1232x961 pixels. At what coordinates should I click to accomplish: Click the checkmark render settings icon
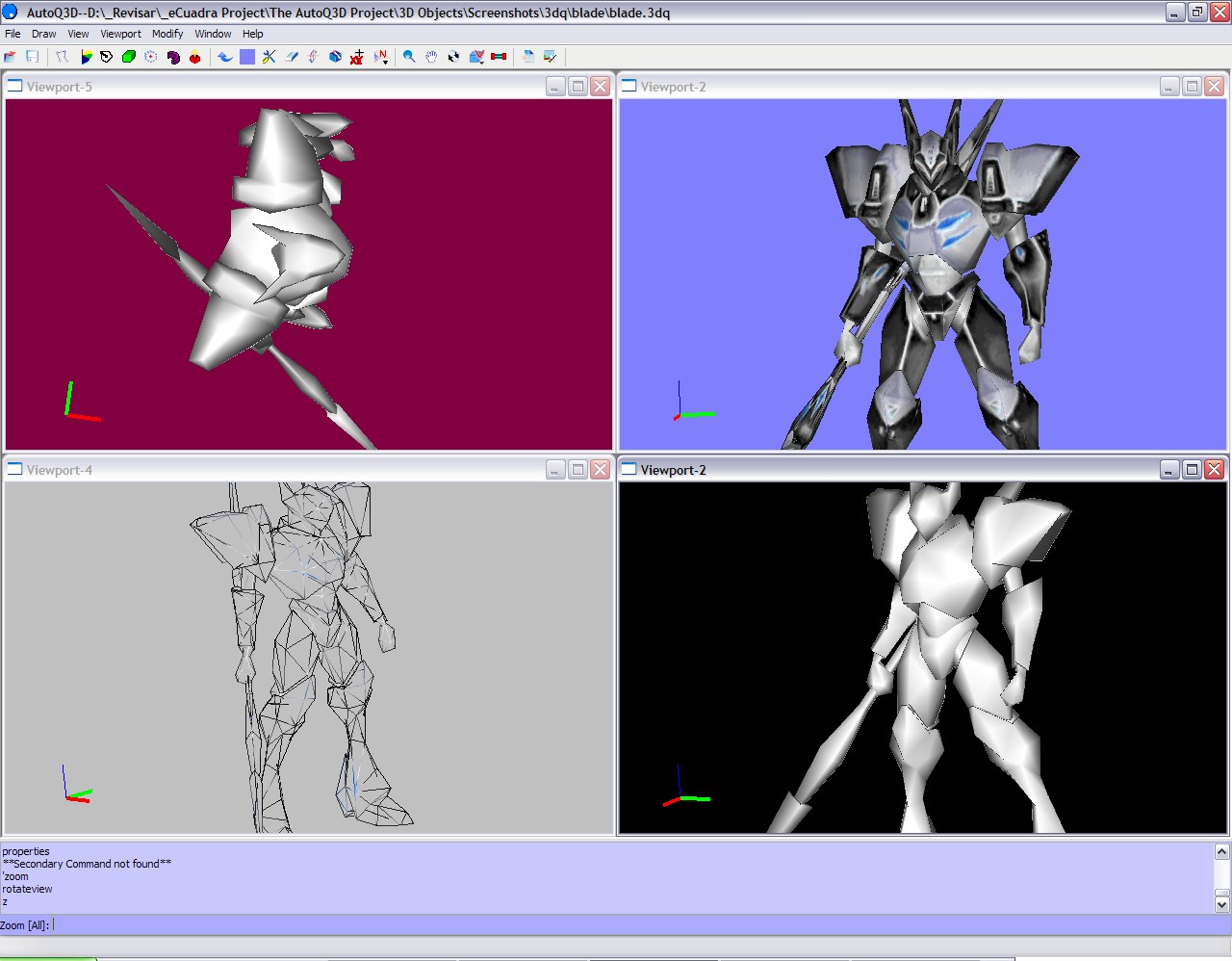point(551,57)
